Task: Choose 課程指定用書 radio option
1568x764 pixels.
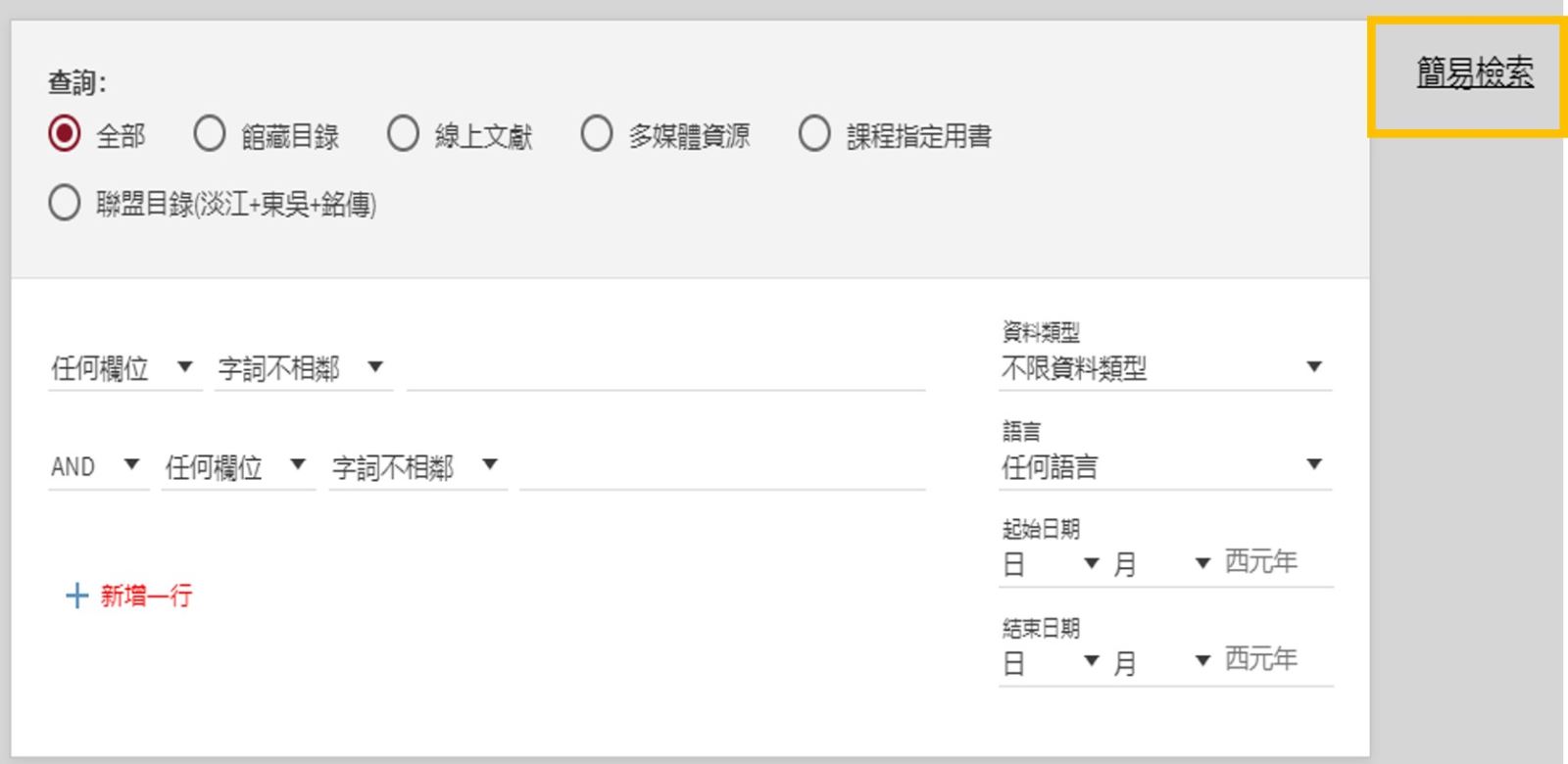Action: tap(813, 133)
